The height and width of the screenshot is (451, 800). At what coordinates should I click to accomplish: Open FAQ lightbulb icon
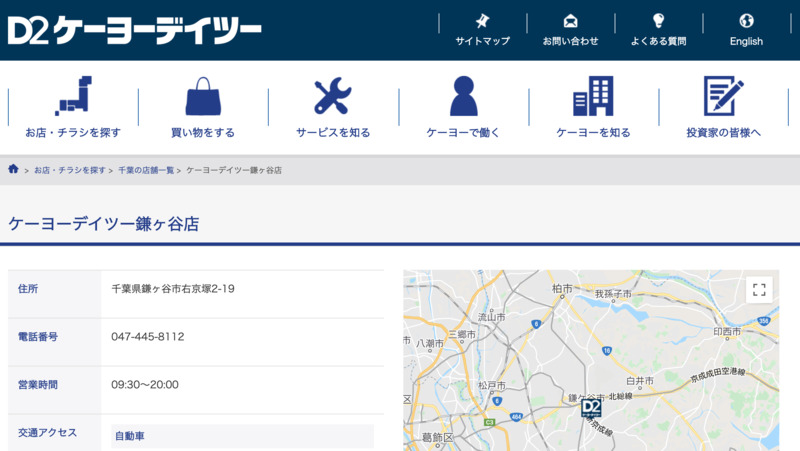tap(658, 21)
